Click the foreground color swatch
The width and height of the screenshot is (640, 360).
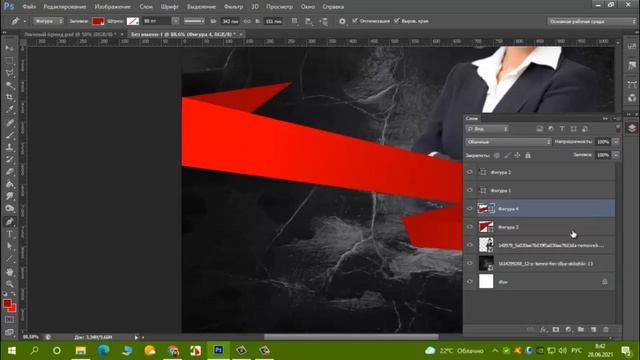pyautogui.click(x=7, y=303)
